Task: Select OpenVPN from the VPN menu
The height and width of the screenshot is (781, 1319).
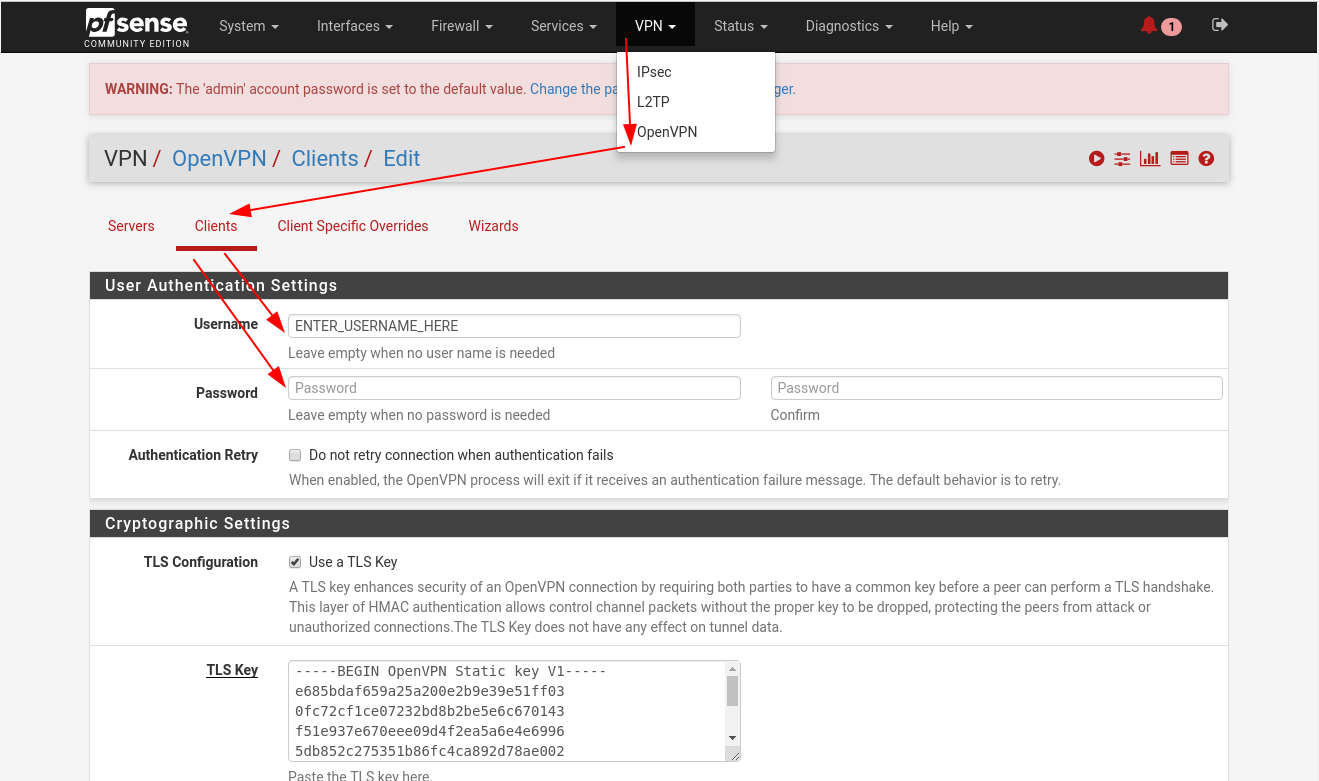Action: pos(667,132)
